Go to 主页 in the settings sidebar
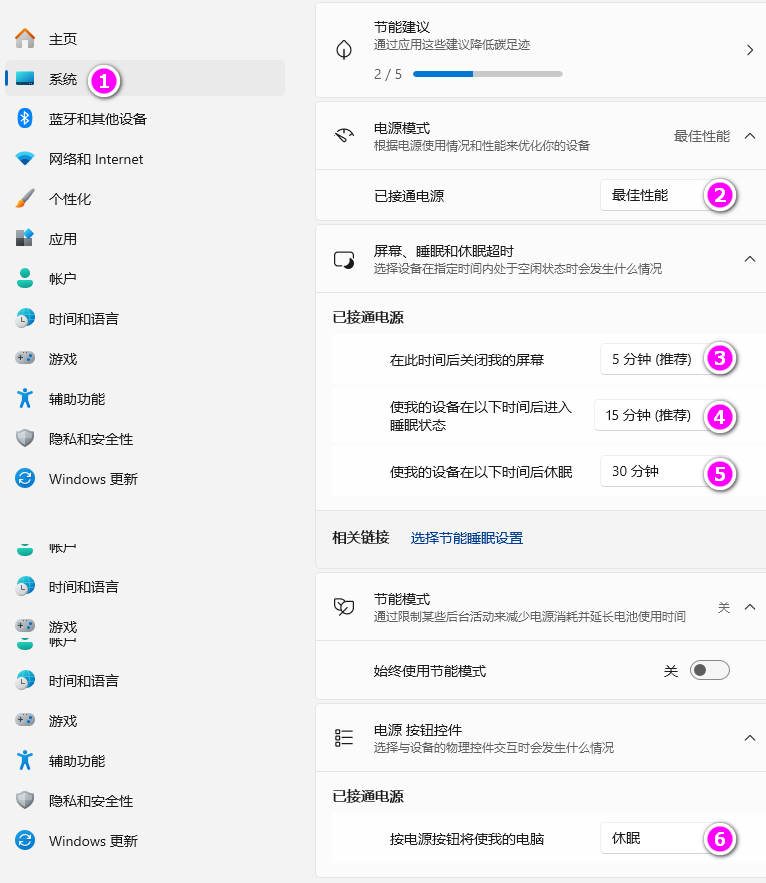Viewport: 766px width, 883px height. click(x=63, y=39)
